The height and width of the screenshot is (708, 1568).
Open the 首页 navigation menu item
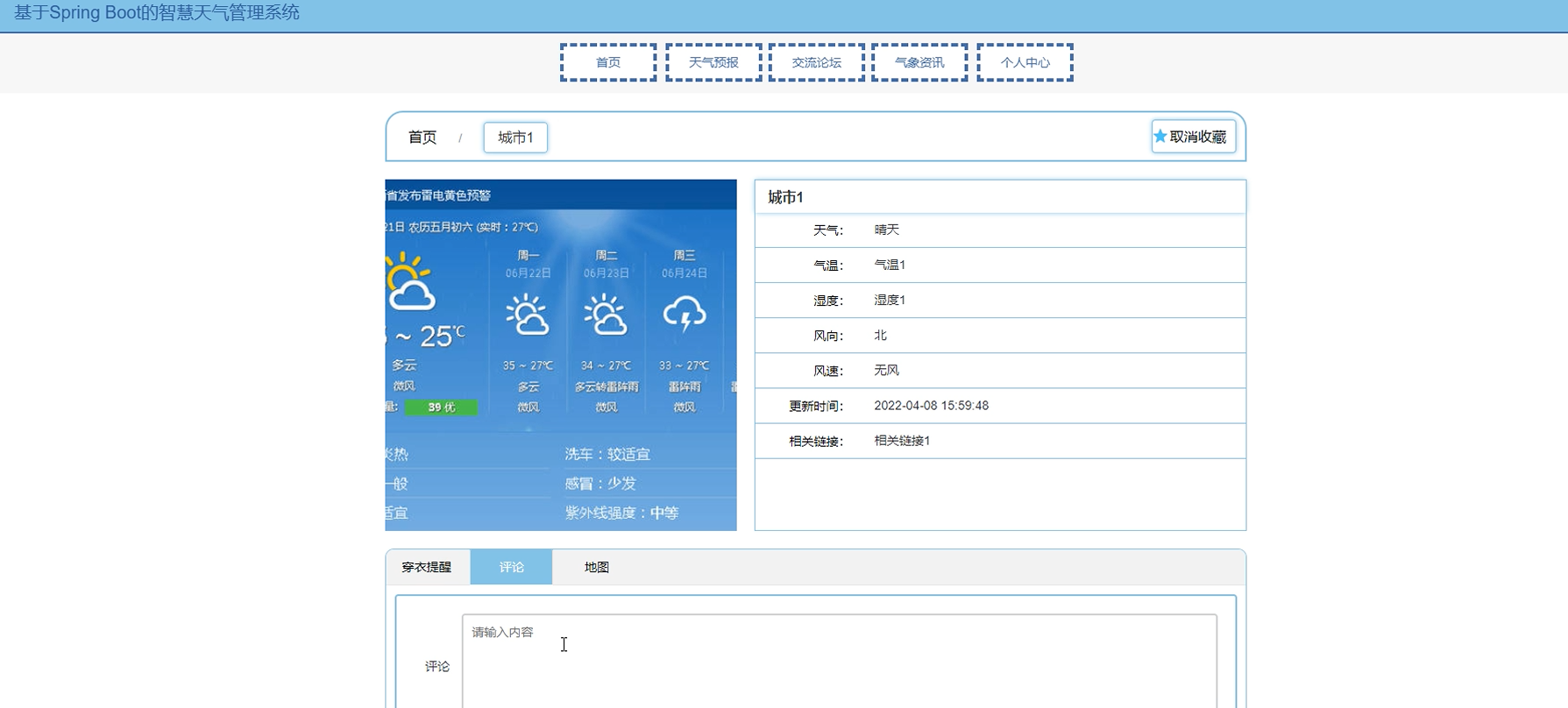click(x=608, y=62)
